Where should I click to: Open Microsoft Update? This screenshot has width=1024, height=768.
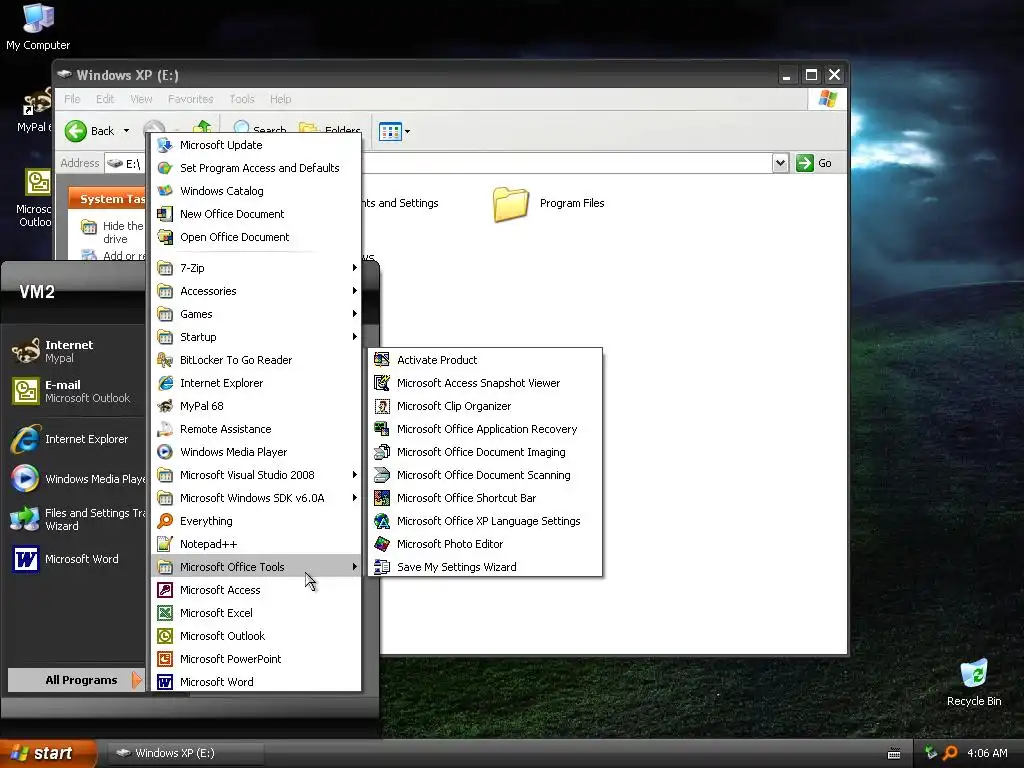[257, 145]
